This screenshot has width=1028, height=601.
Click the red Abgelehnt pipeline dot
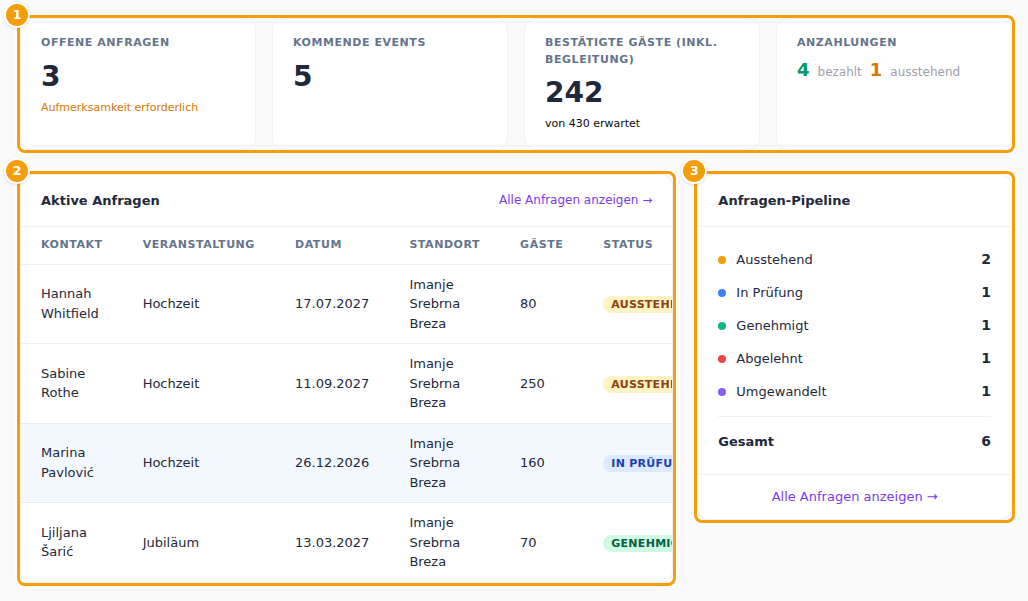point(722,359)
